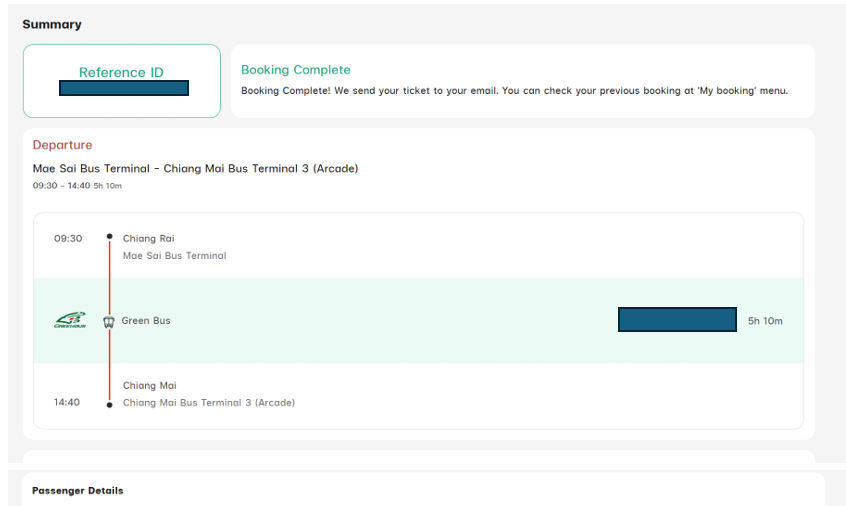Click the arrival stop dot marker
Viewport: 846px width, 506px height.
click(110, 405)
